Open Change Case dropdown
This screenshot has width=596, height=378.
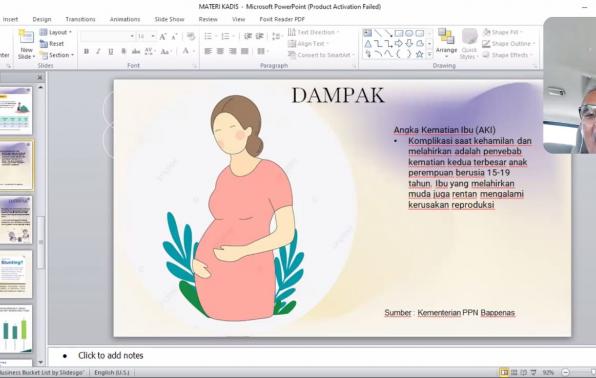(166, 51)
